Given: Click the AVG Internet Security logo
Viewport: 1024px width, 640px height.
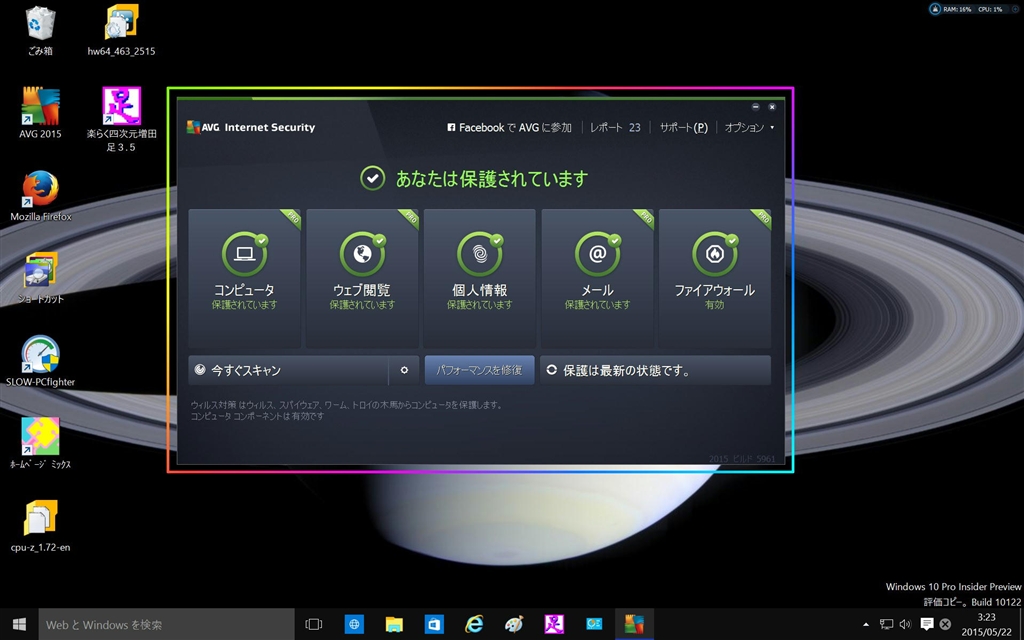Looking at the screenshot, I should 251,127.
